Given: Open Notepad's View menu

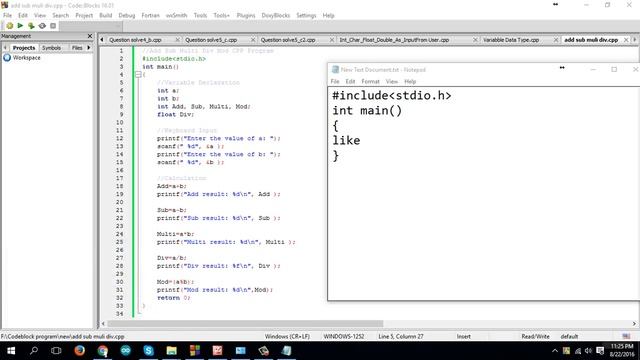Looking at the screenshot, I should pos(392,81).
